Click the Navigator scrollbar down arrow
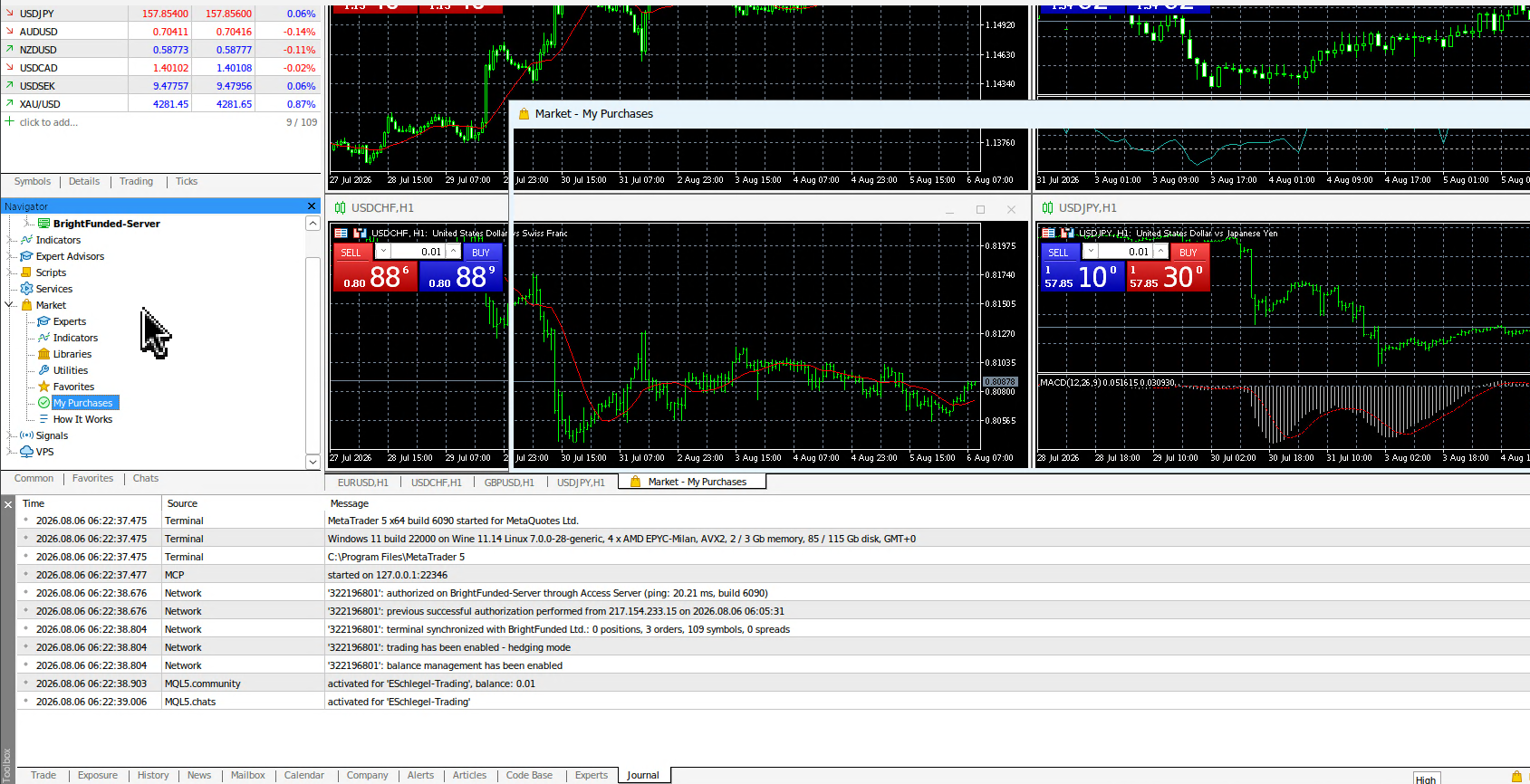The width and height of the screenshot is (1530, 784). tap(313, 461)
